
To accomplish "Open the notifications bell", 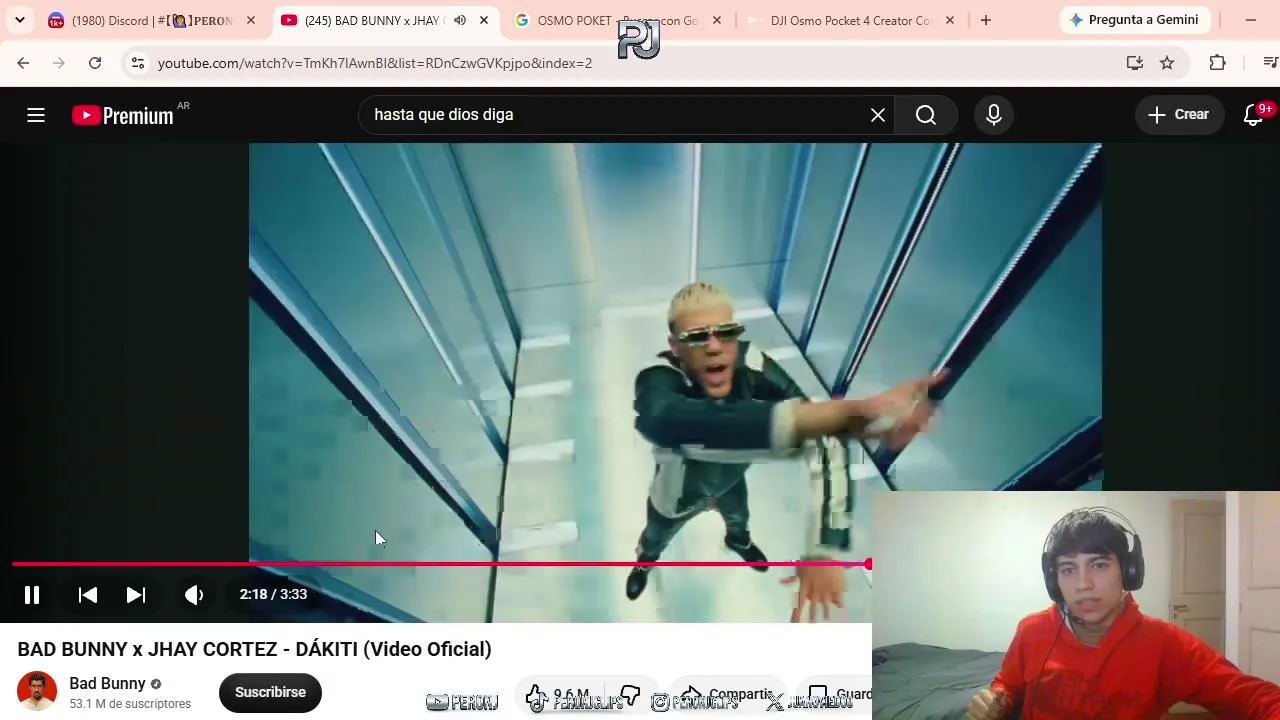I will [x=1253, y=115].
